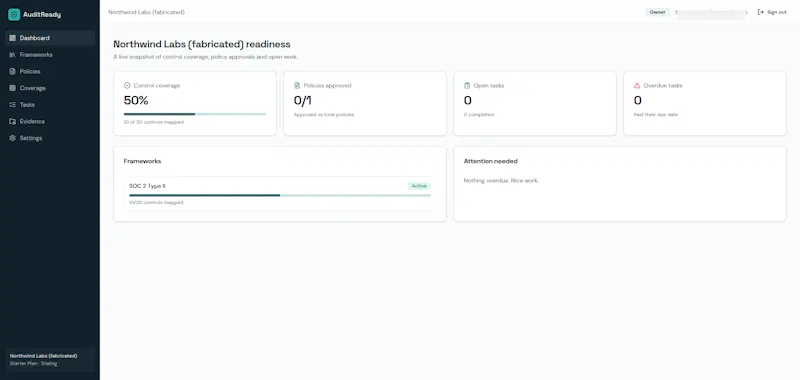
Task: Click '10/20 controls mapped' under SOC 2
Action: [156, 202]
